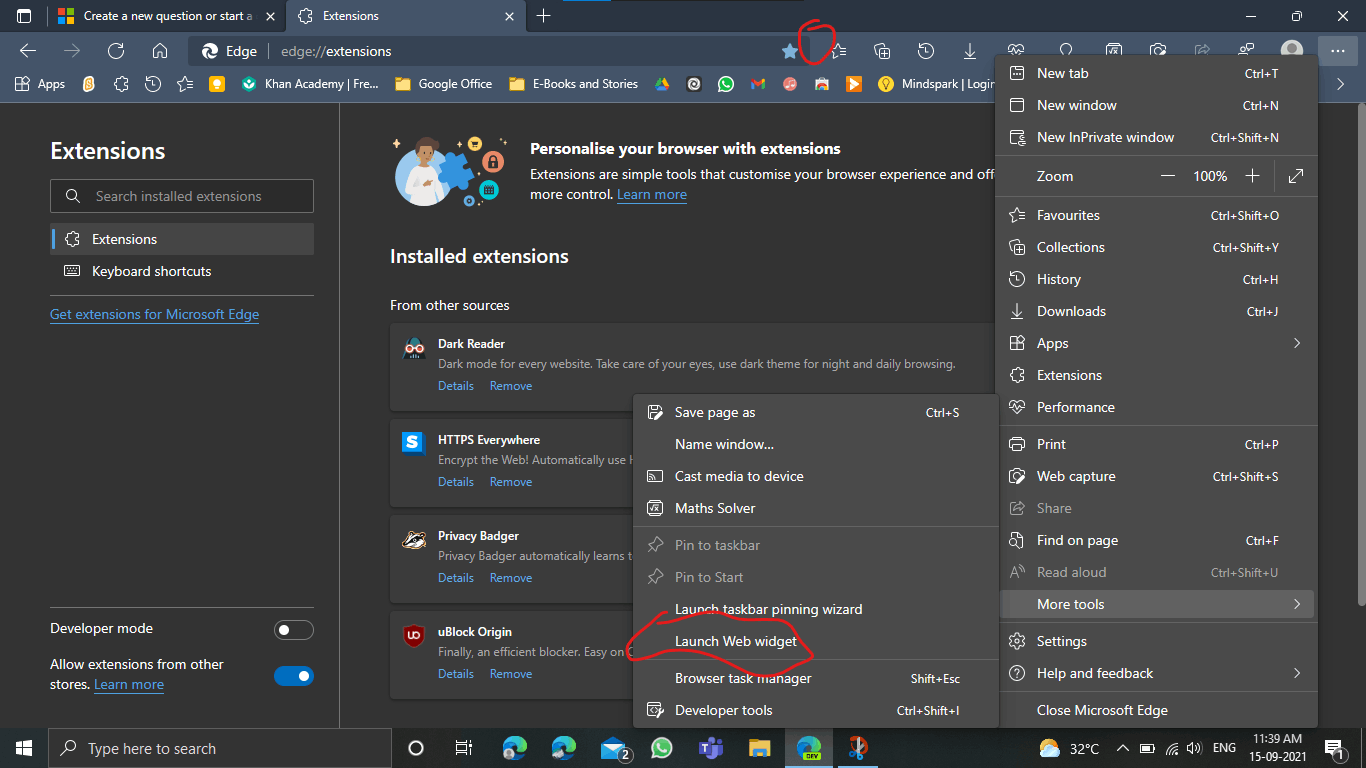Open the tab actions menu button
The width and height of the screenshot is (1366, 768).
(24, 16)
